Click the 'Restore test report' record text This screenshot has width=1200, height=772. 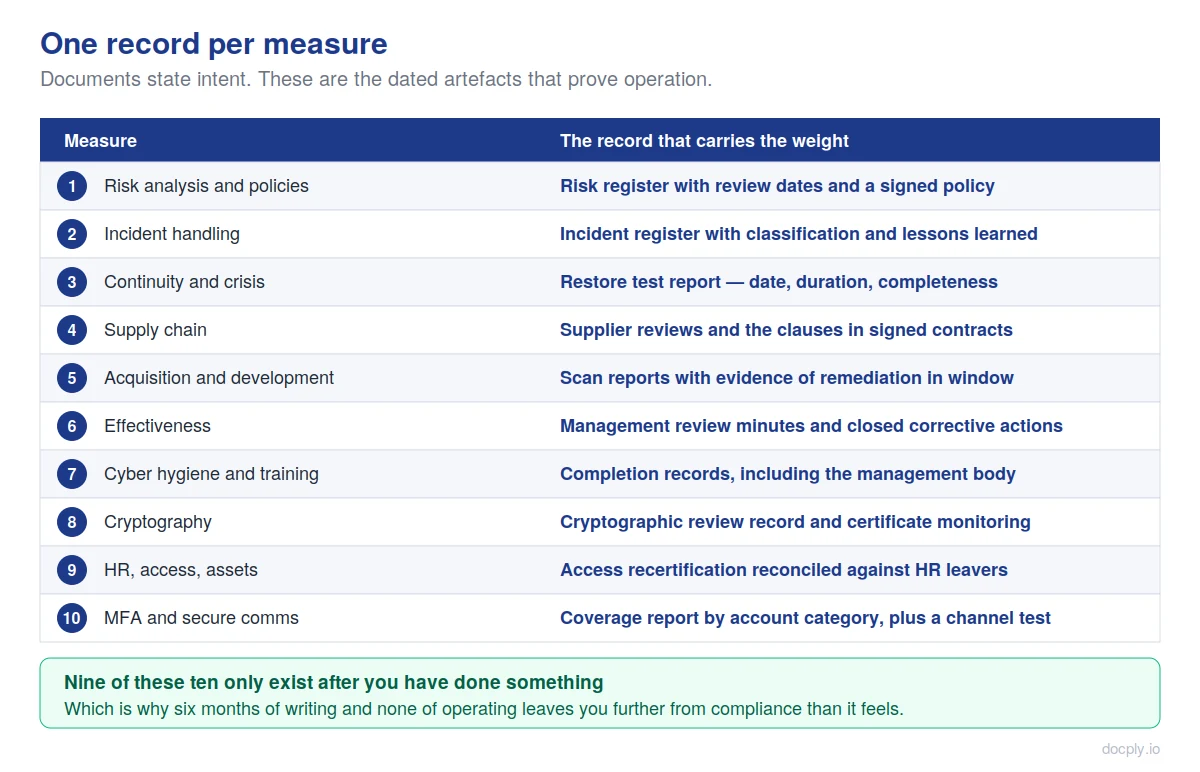[x=779, y=282]
